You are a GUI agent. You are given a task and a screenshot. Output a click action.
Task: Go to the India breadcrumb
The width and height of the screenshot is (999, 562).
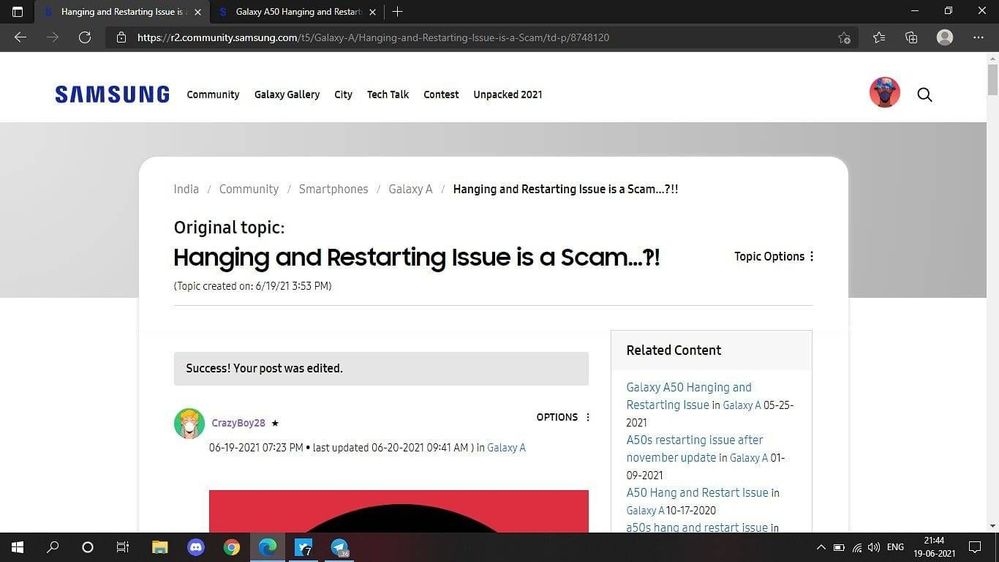tap(186, 189)
